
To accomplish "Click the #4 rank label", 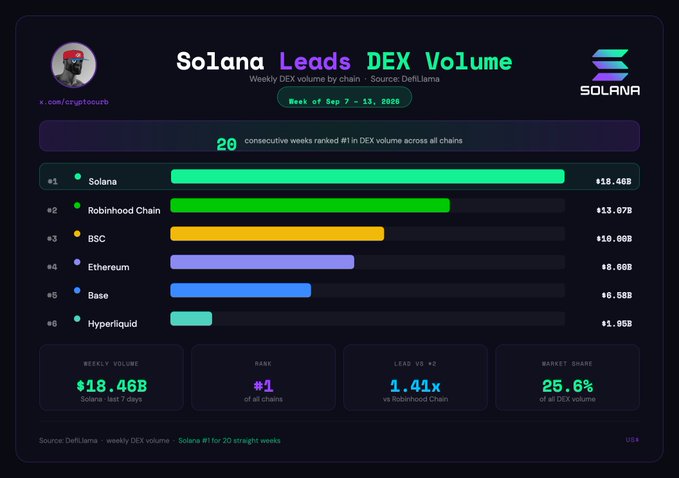I will [52, 267].
